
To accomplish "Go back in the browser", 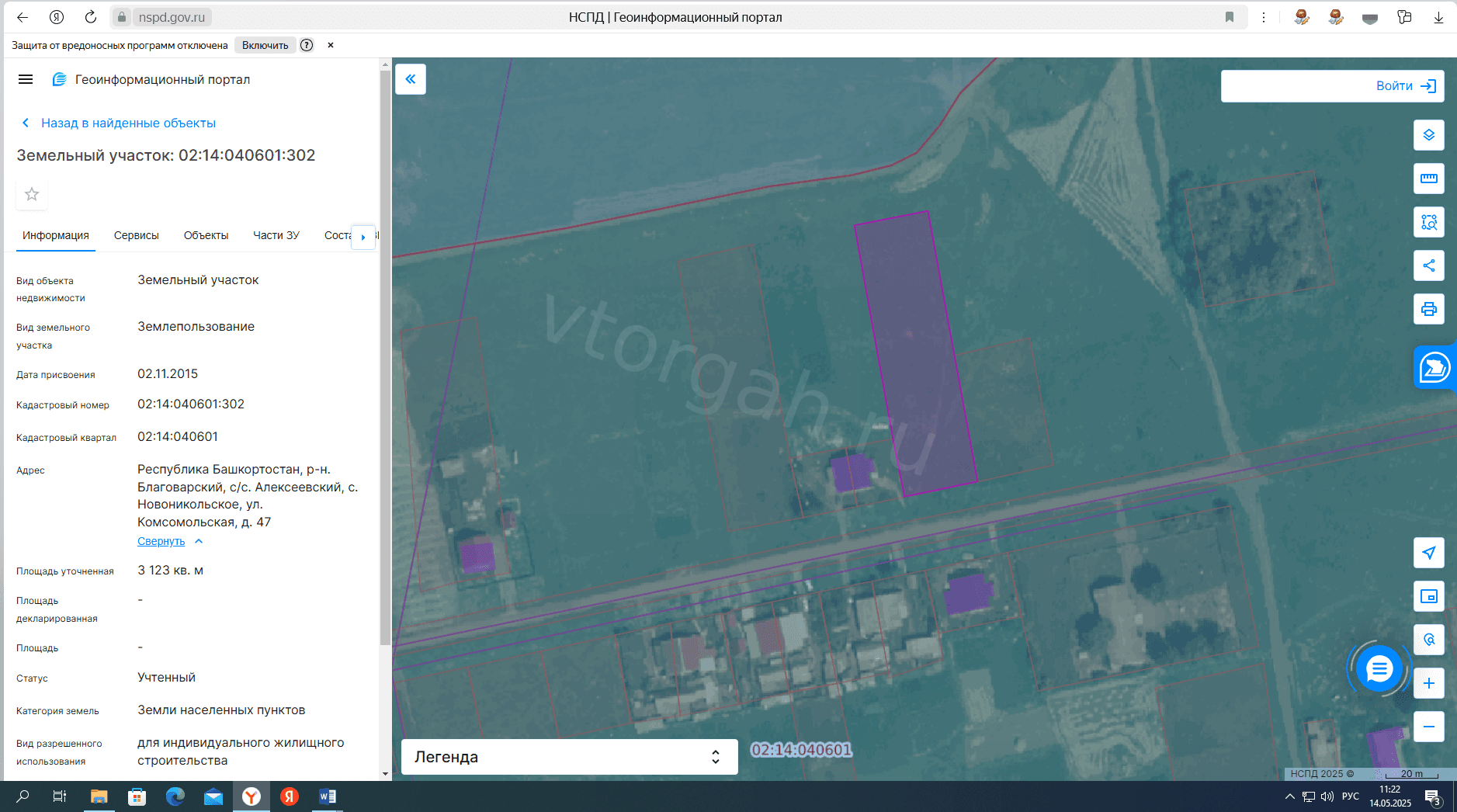I will [23, 17].
